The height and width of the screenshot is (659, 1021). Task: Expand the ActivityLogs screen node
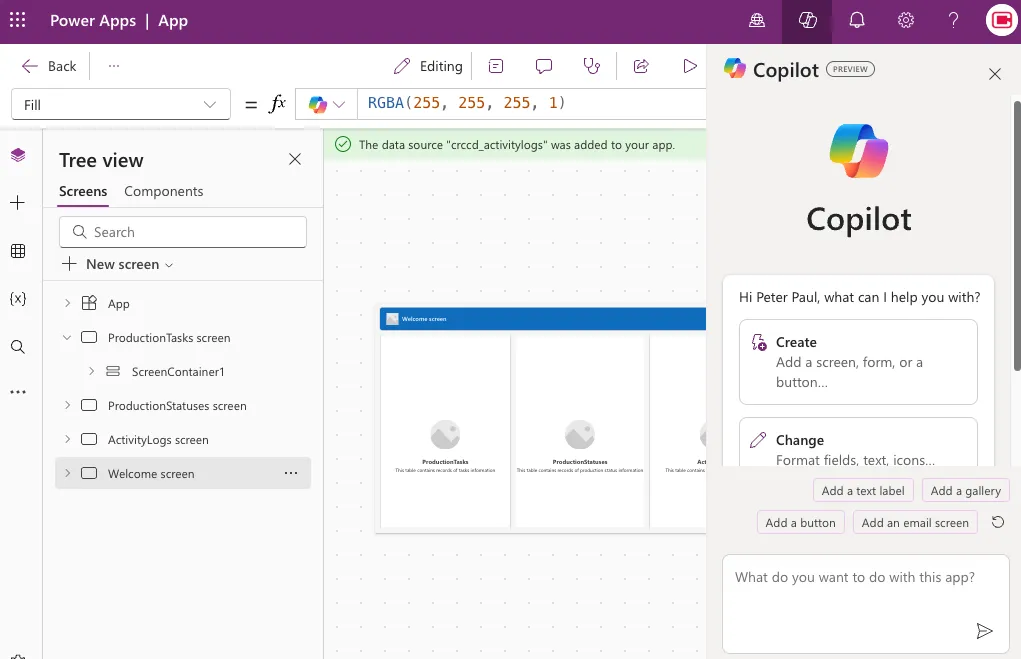[x=67, y=440]
